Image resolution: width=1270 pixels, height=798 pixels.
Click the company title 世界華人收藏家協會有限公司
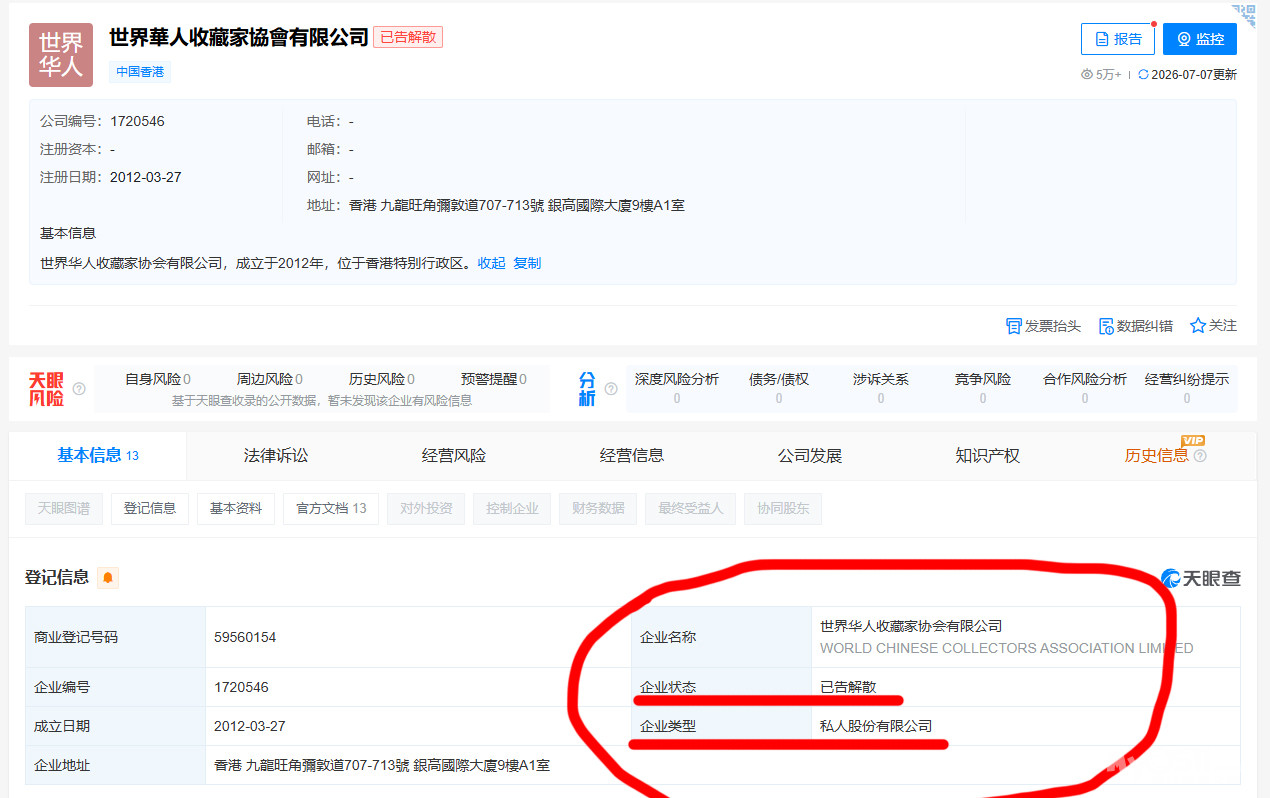[x=239, y=37]
